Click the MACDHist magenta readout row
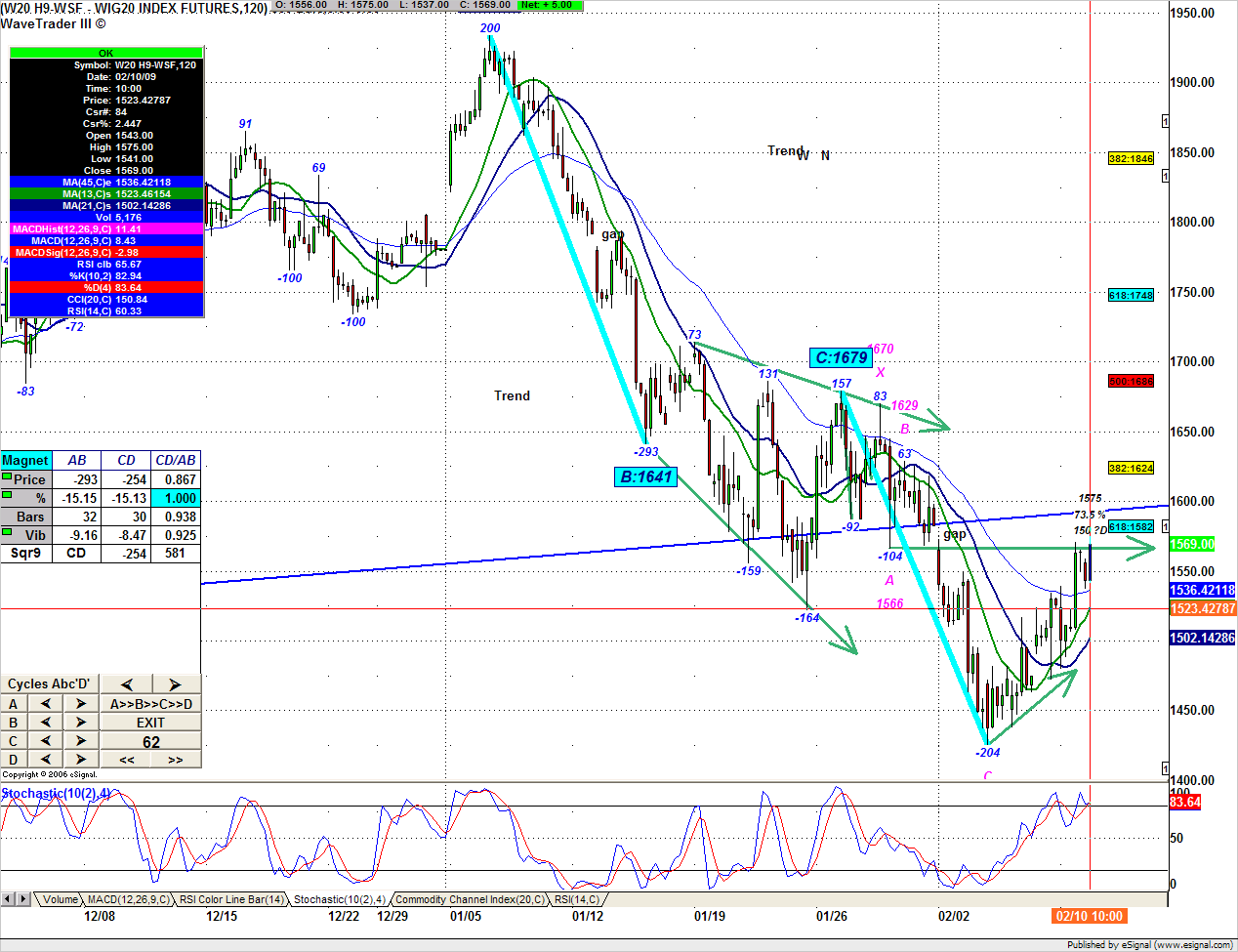Screen dimensions: 1238x952 point(106,228)
